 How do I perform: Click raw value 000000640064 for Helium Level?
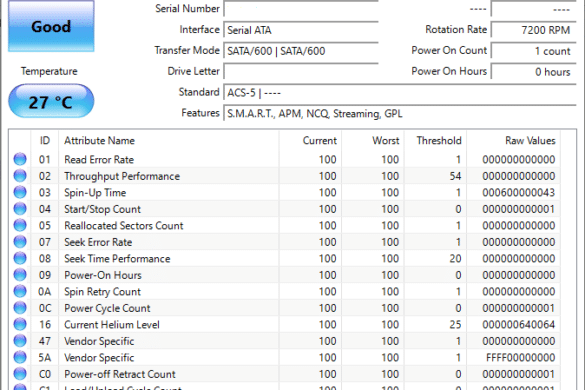[x=519, y=325]
